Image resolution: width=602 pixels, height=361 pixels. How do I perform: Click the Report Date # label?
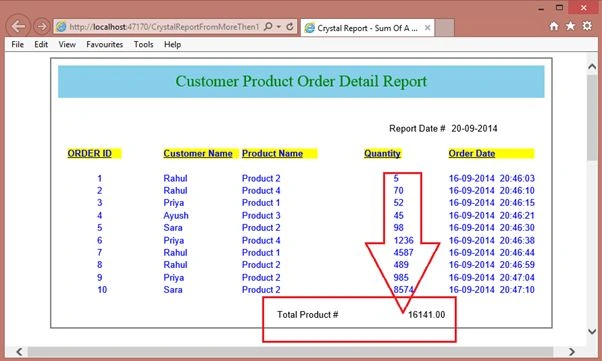417,129
